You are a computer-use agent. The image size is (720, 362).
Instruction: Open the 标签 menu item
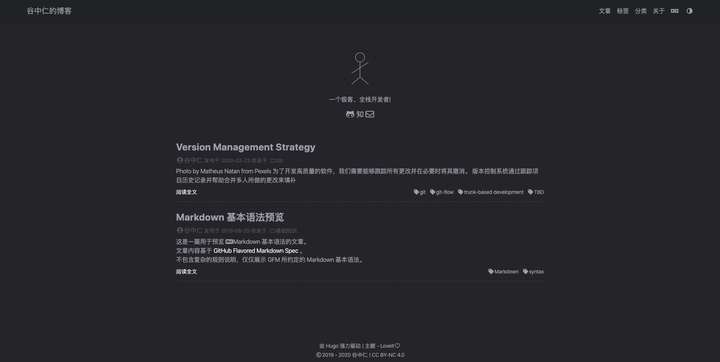[623, 11]
